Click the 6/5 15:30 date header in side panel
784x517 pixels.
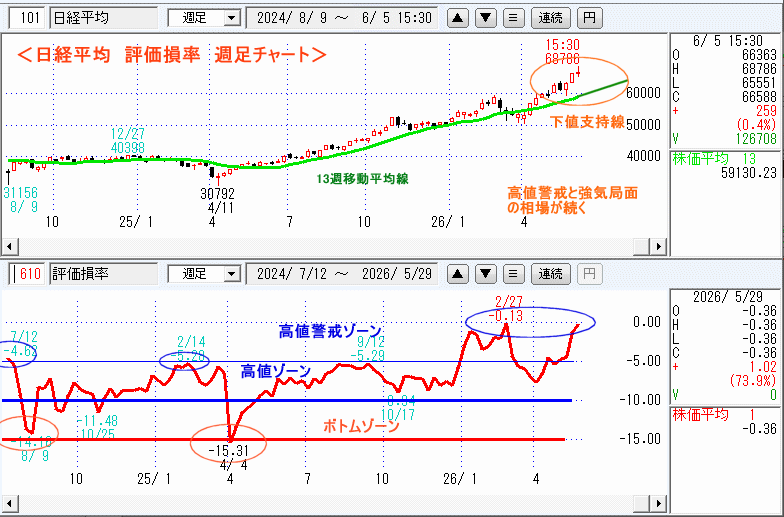coord(728,41)
